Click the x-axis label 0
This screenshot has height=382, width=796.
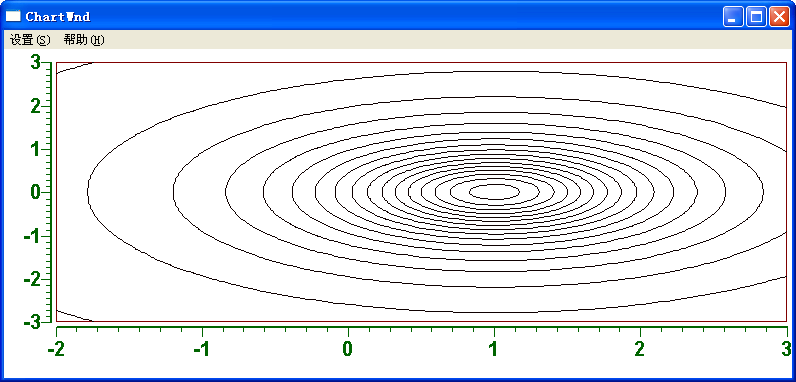[347, 349]
